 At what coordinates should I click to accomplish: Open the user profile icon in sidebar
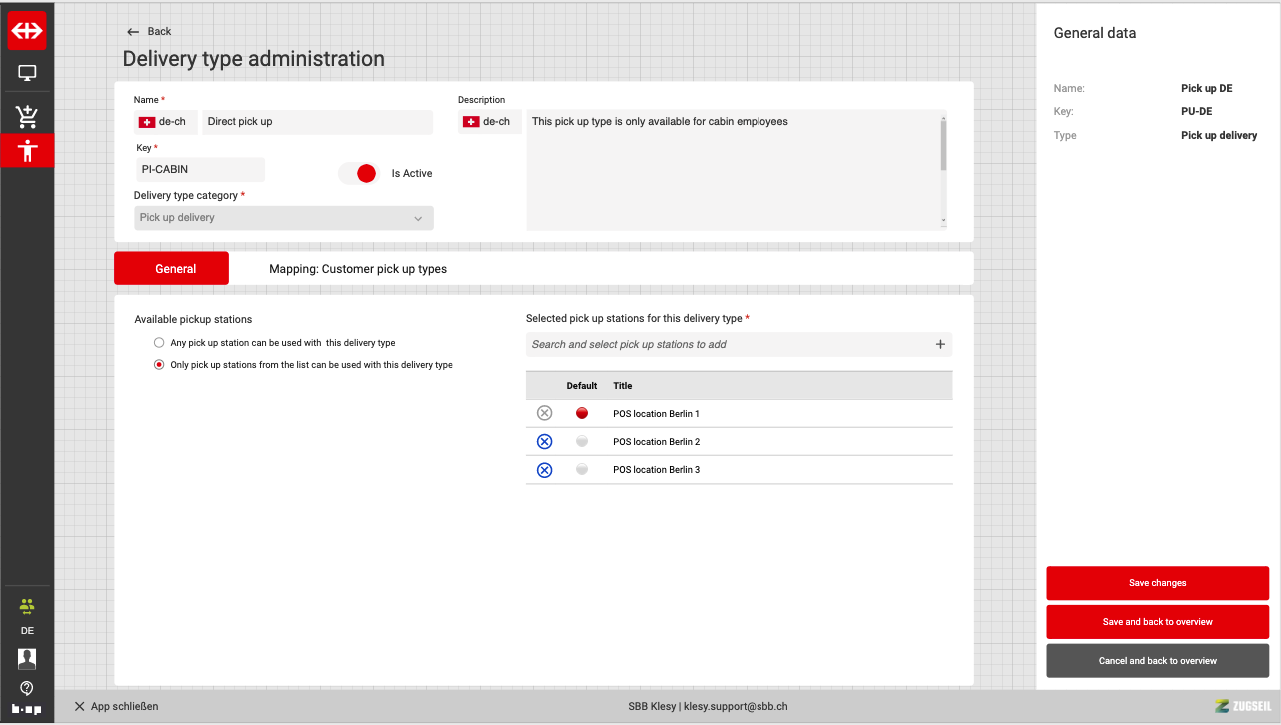click(27, 658)
